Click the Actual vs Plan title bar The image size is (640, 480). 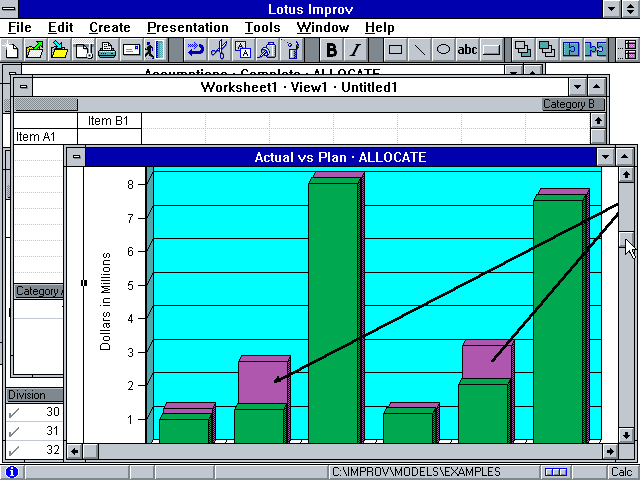point(340,157)
